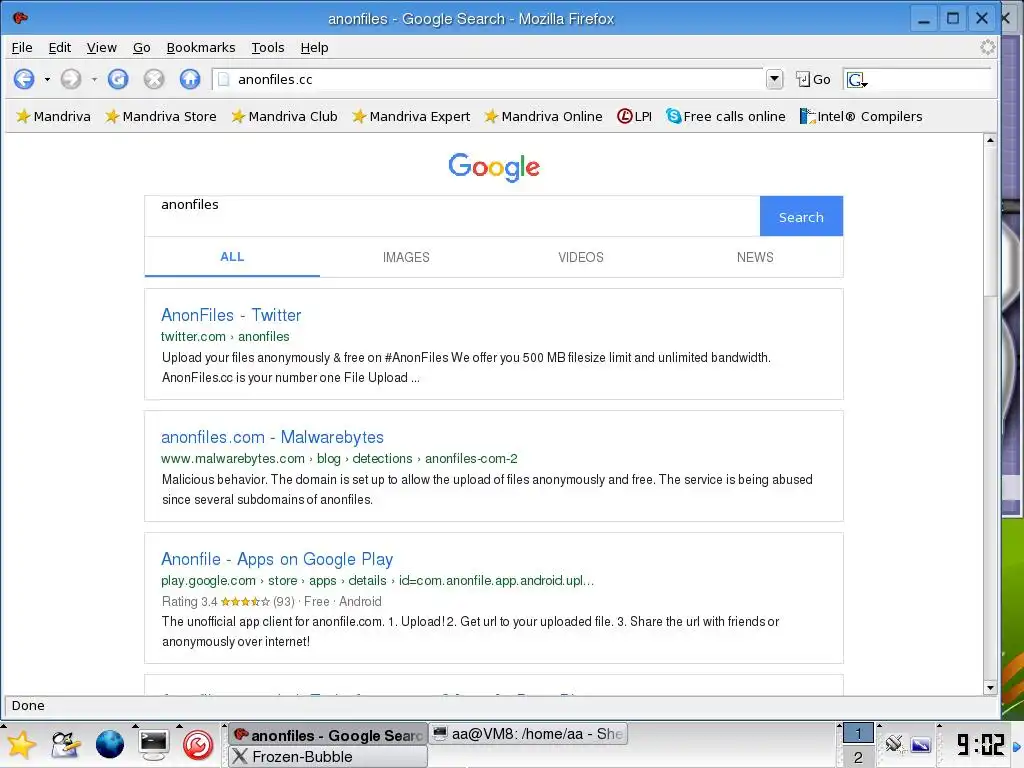Select the ALL results tab
The width and height of the screenshot is (1024, 768).
[232, 257]
